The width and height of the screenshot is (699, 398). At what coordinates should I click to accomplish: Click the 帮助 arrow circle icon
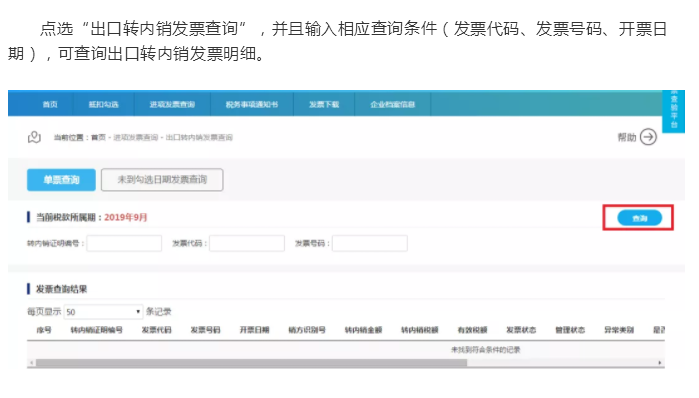coord(648,137)
